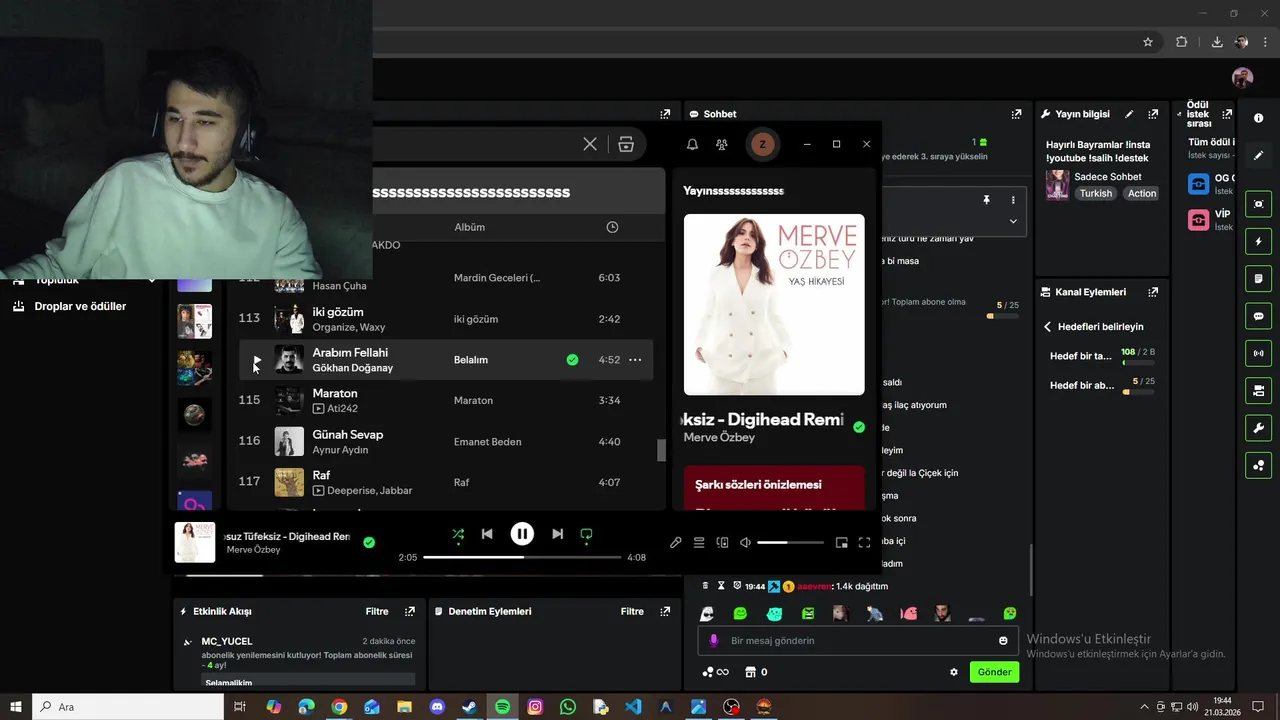Image resolution: width=1280 pixels, height=720 pixels.
Task: Select track Maraton by Ati242
Action: 445,400
